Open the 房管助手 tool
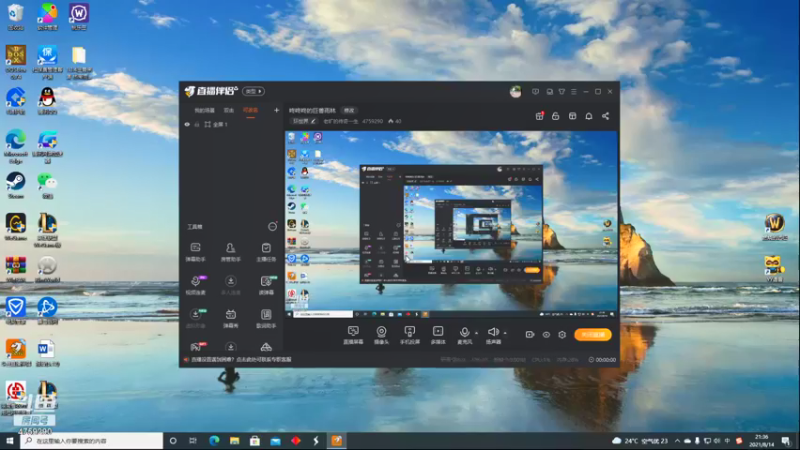 [231, 252]
